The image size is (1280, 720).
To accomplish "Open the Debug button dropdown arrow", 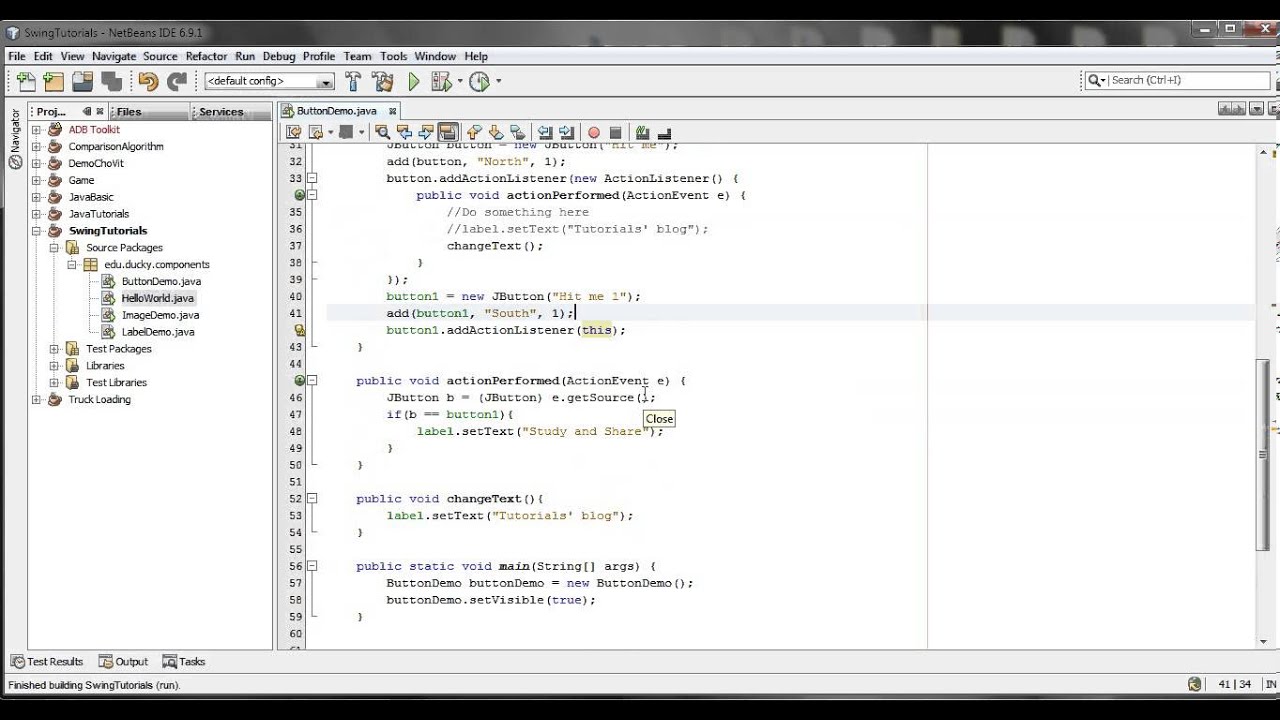I will [460, 81].
